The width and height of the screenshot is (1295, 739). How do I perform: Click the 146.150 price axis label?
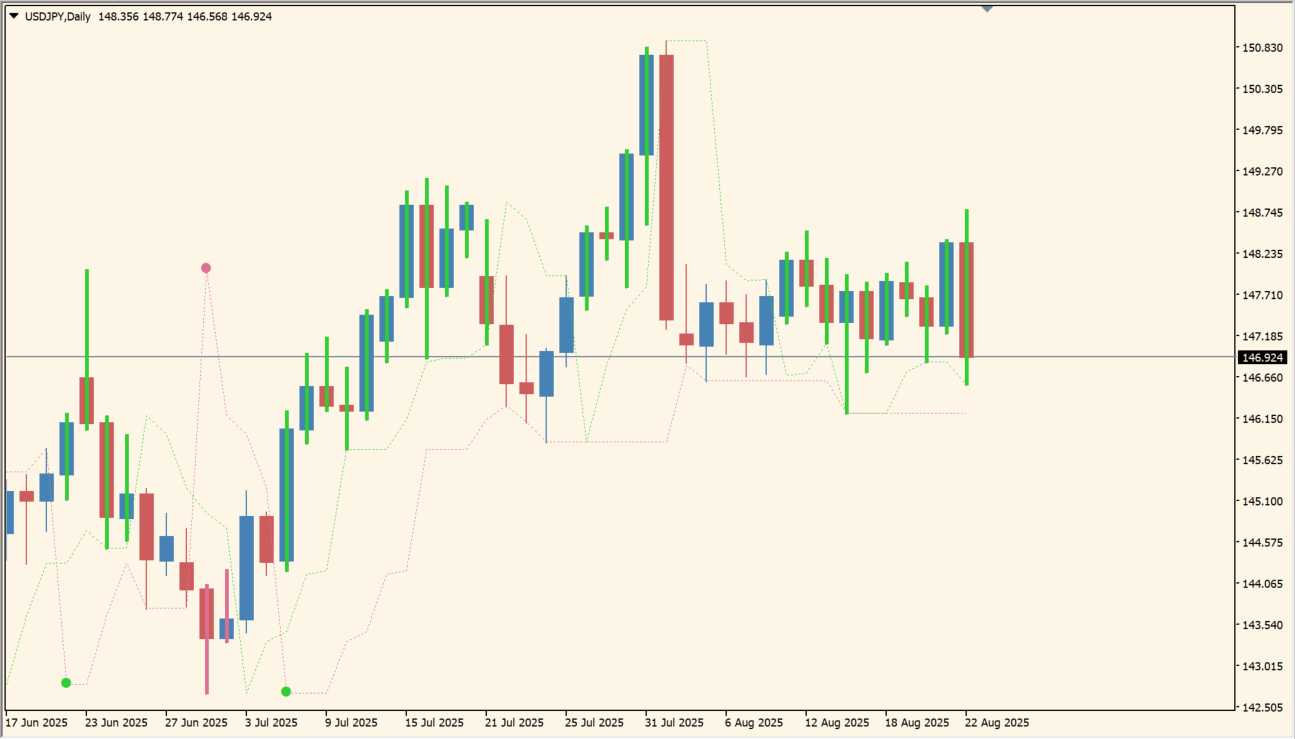click(1262, 419)
